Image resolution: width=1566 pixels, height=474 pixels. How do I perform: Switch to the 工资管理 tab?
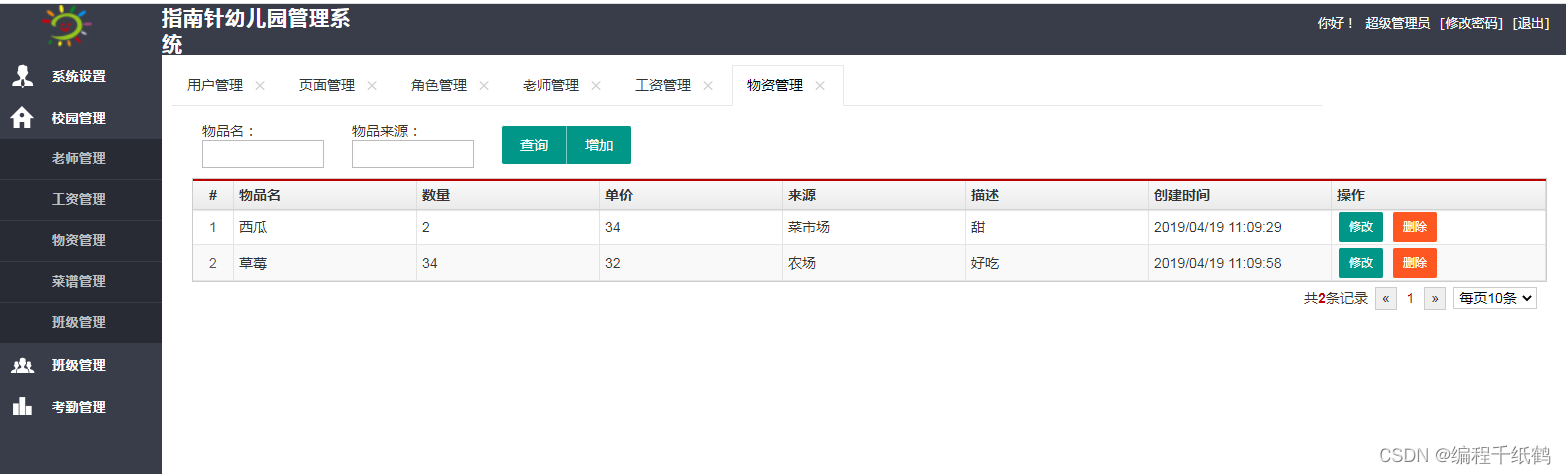(x=663, y=86)
